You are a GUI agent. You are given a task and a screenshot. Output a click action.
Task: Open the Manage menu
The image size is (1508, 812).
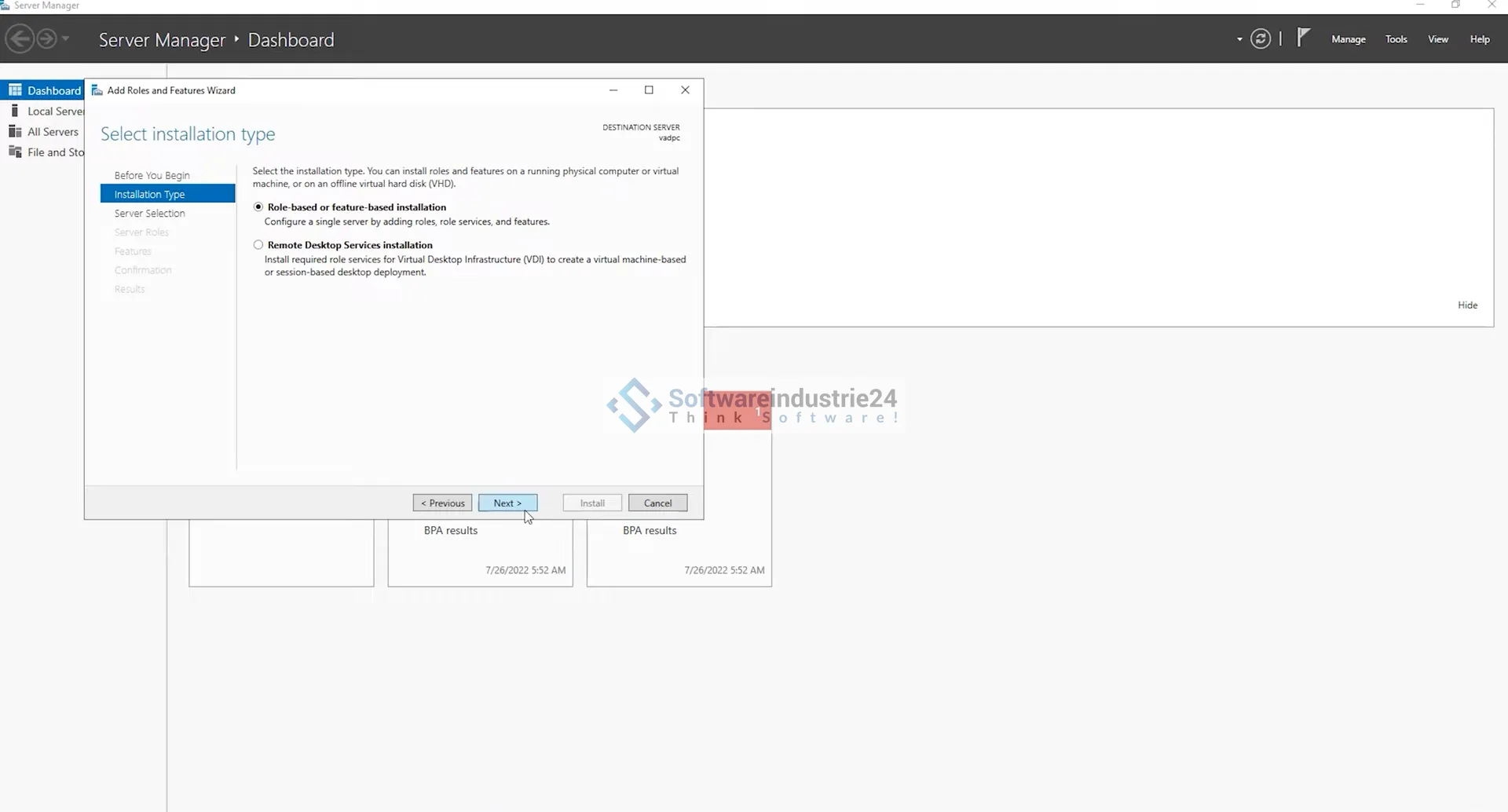pos(1348,39)
